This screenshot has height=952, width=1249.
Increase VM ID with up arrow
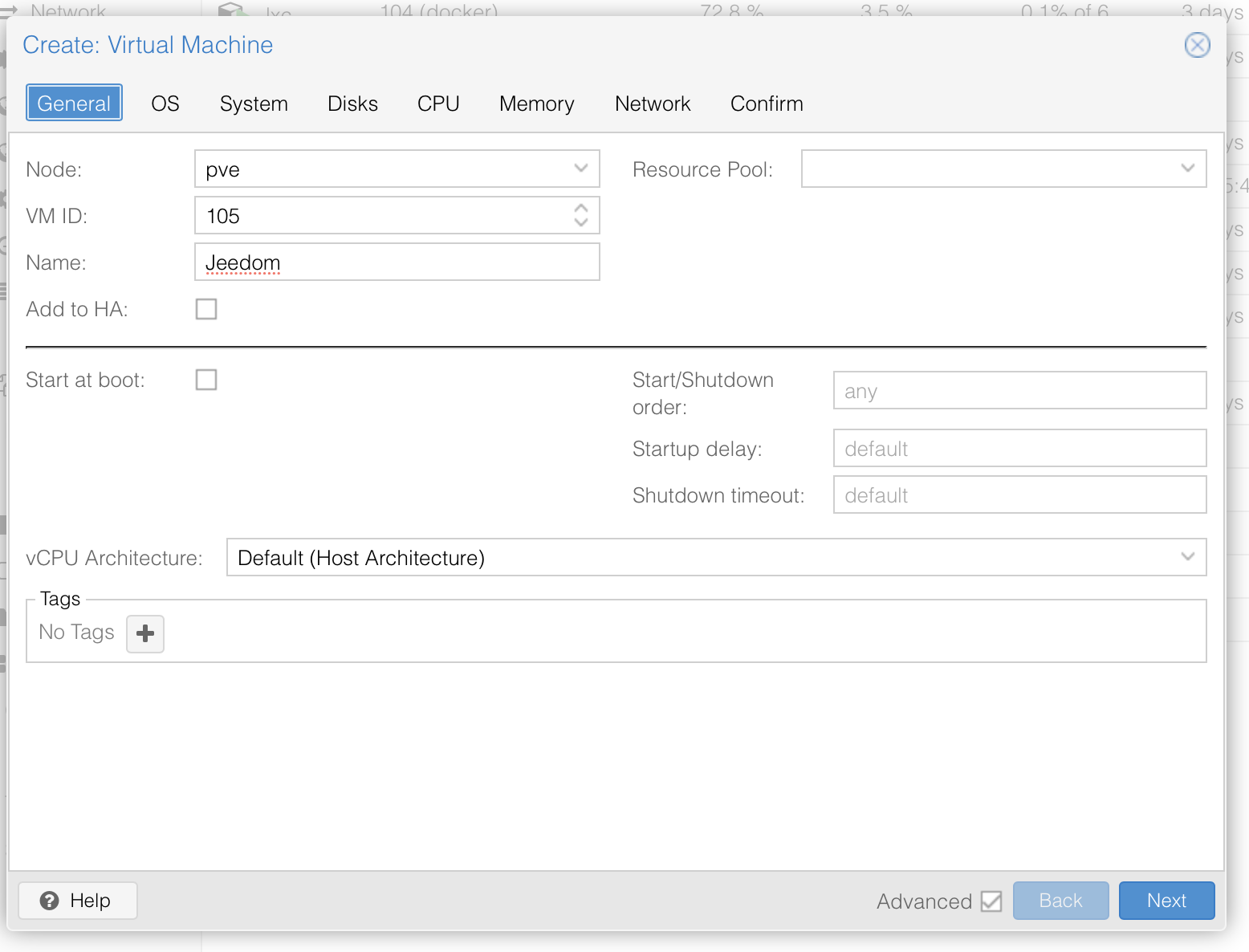tap(581, 208)
